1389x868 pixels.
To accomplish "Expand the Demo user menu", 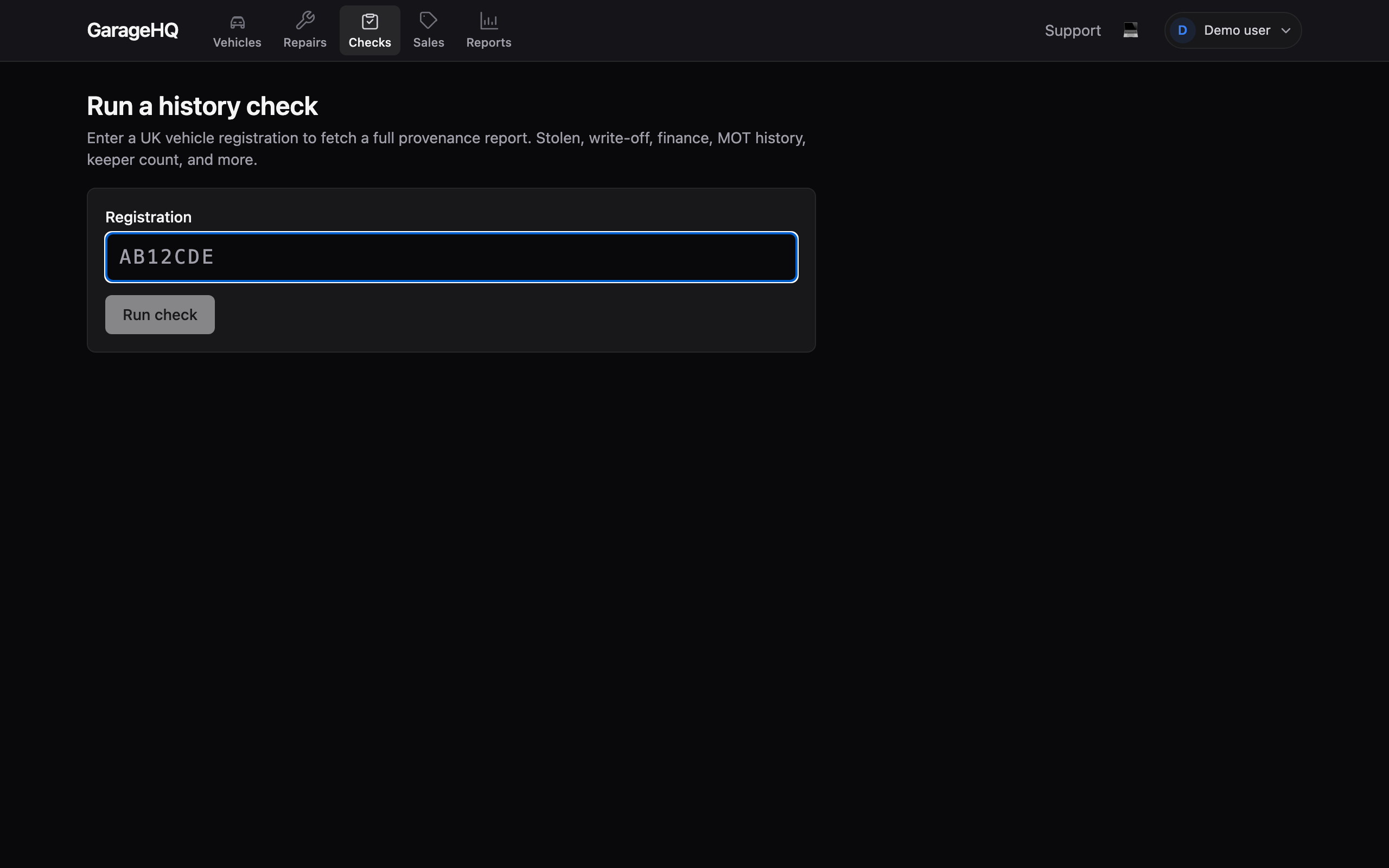I will [1232, 30].
